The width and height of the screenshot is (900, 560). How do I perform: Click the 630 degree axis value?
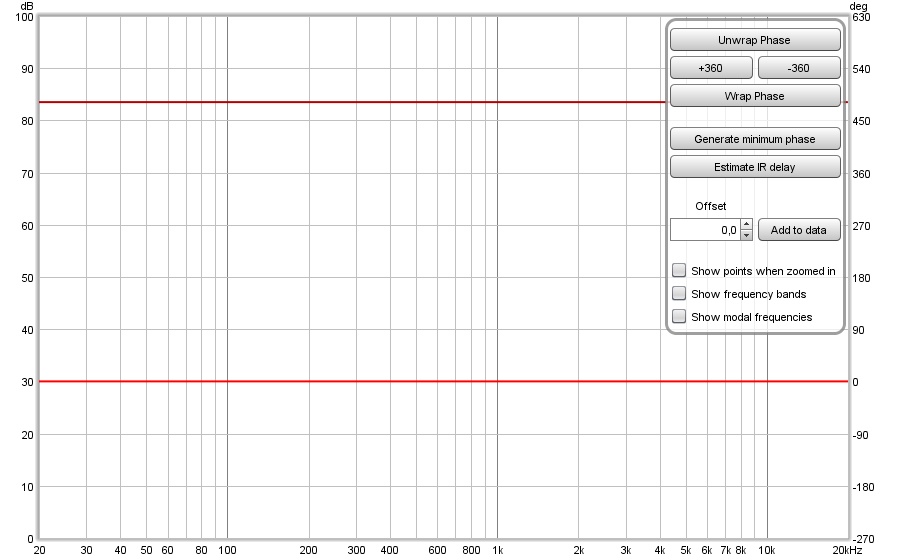click(861, 17)
